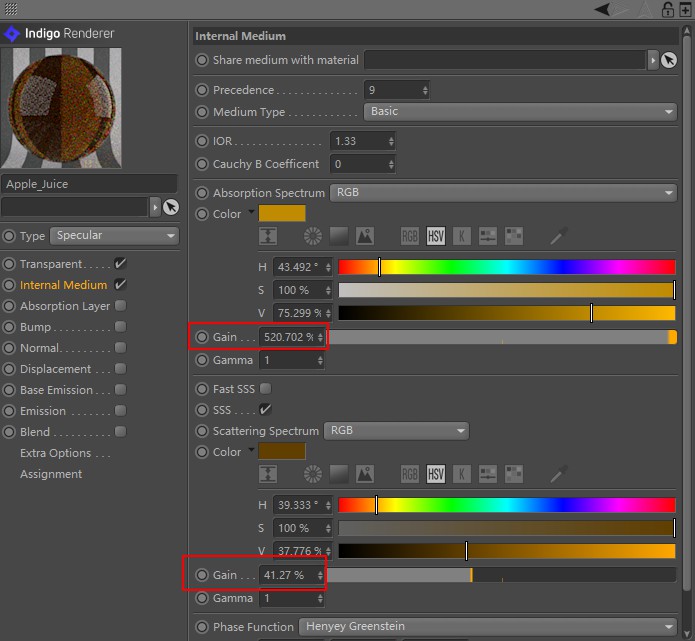Click the lock icon in the top bar
This screenshot has width=695, height=641.
point(668,9)
